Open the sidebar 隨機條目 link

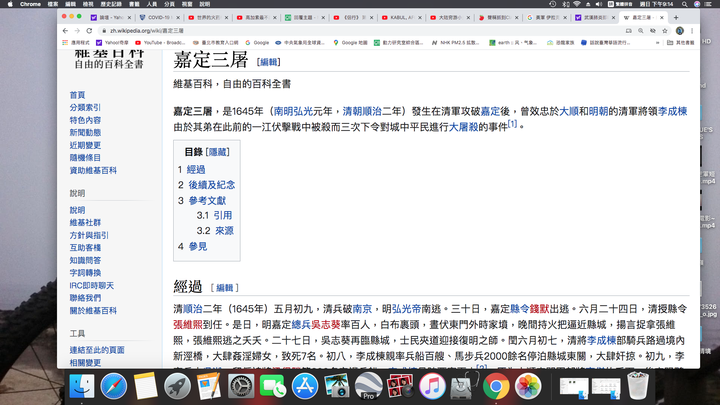[x=85, y=158]
